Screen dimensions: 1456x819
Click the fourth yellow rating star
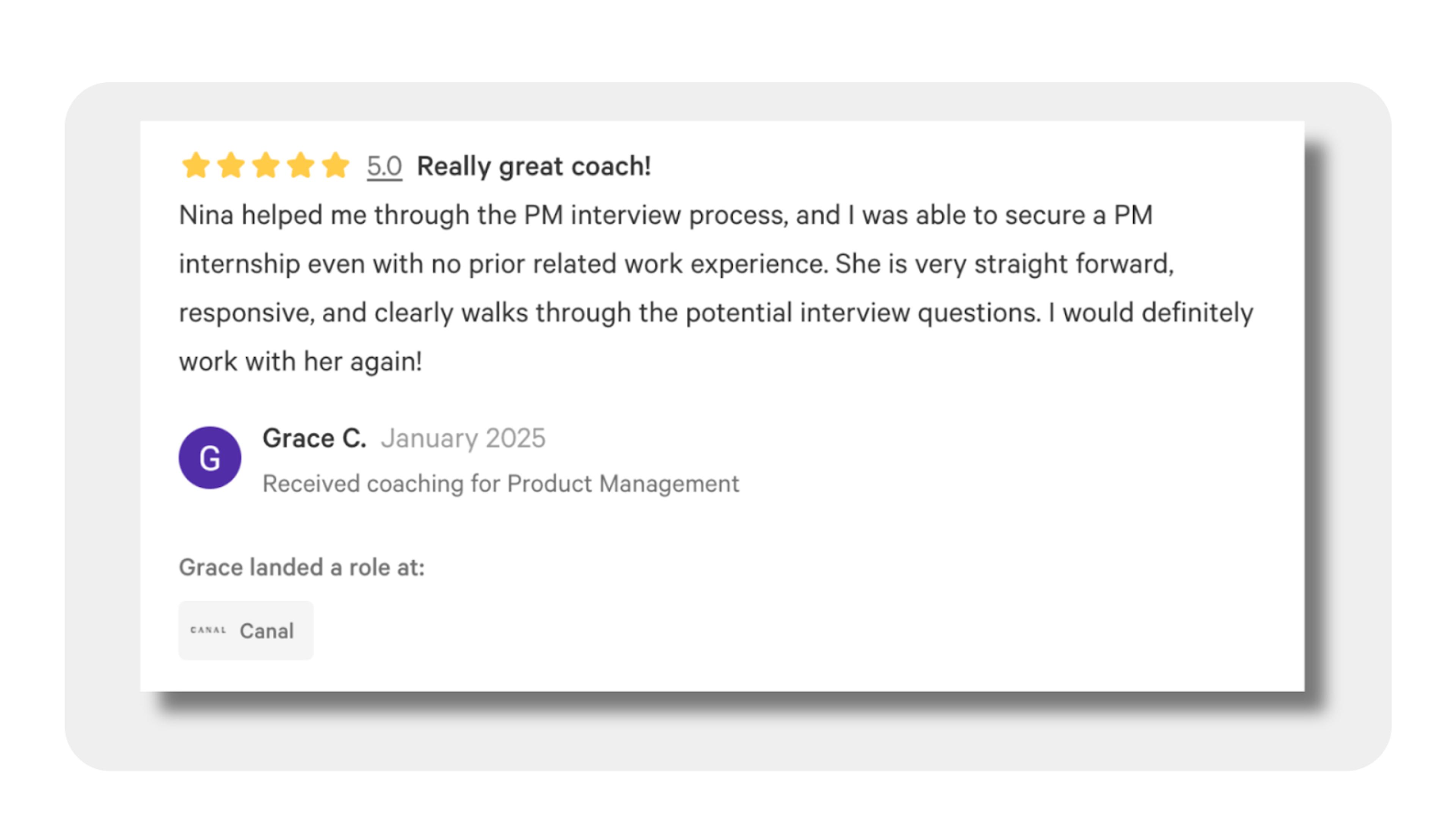tap(301, 166)
